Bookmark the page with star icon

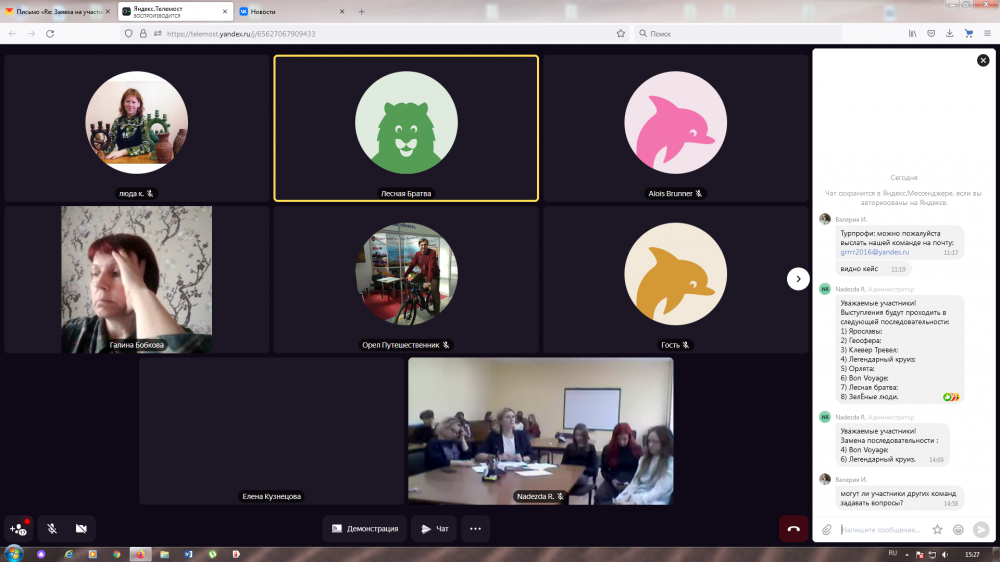point(621,33)
